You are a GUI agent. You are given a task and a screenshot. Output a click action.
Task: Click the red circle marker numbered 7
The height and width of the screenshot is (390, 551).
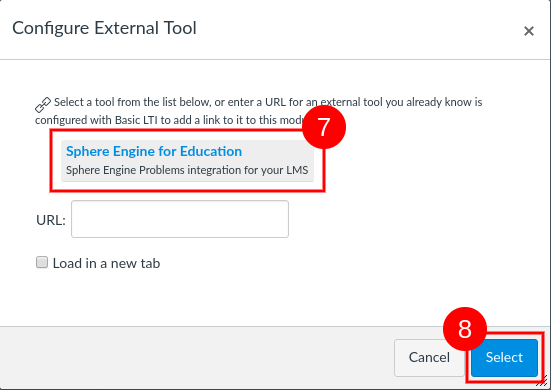324,127
